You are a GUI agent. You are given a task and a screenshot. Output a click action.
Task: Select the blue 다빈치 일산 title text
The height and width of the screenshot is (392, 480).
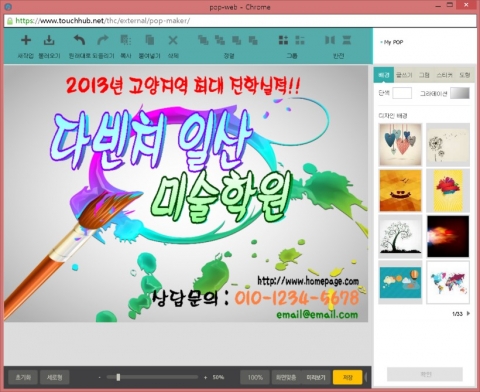coord(152,140)
